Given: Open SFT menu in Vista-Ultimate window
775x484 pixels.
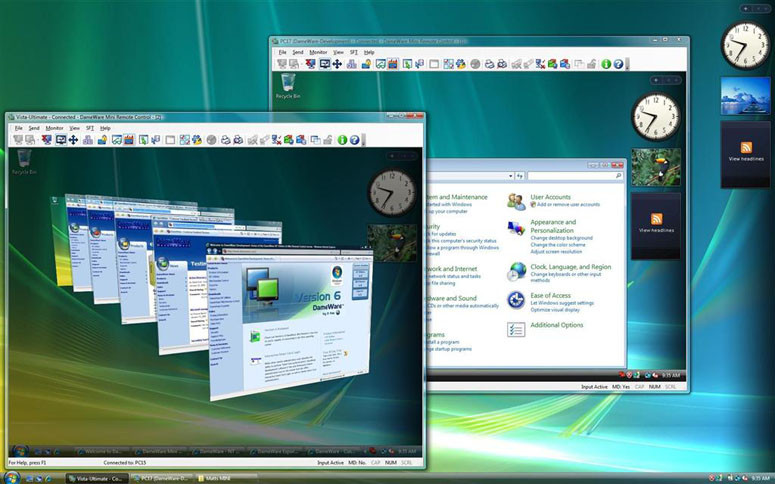Looking at the screenshot, I should pos(90,128).
